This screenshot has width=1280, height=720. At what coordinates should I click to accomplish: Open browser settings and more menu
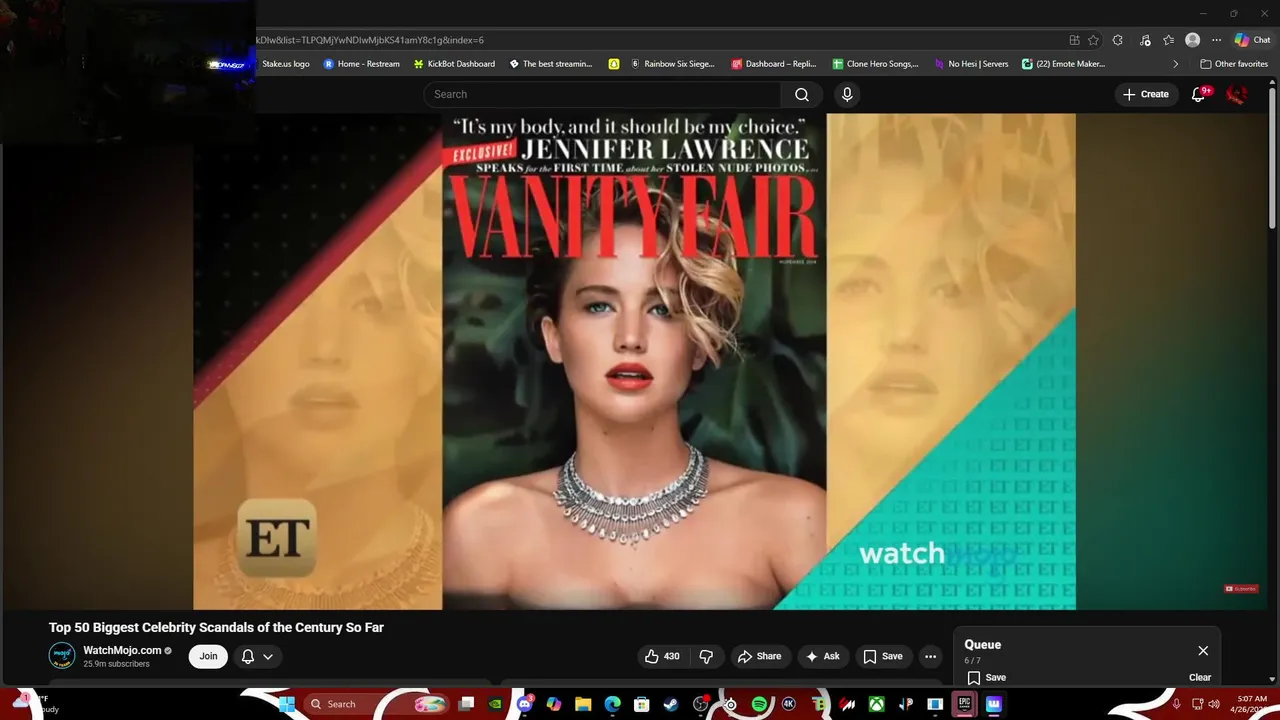1216,40
